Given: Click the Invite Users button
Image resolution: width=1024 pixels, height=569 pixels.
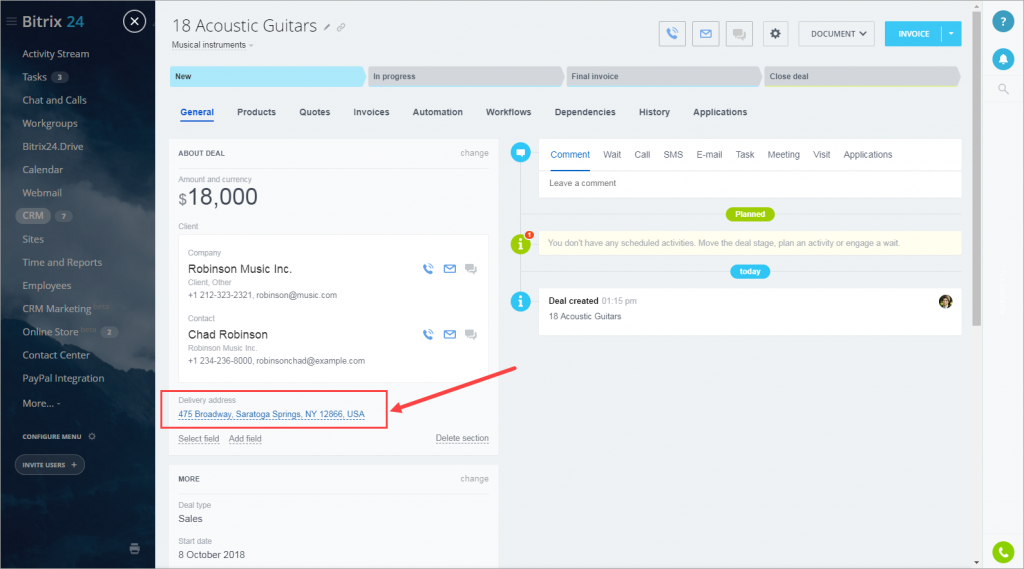Looking at the screenshot, I should click(x=50, y=464).
